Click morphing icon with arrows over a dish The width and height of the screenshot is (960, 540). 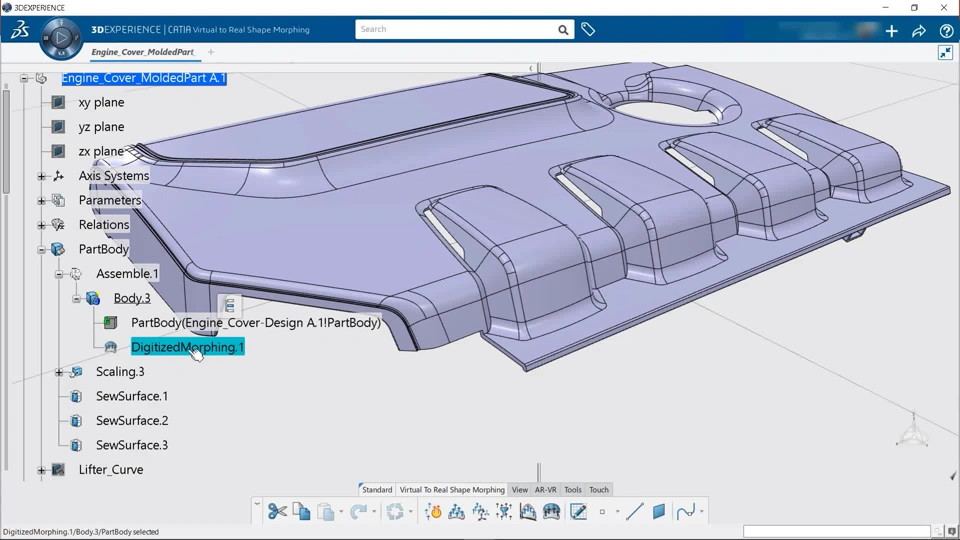(456, 511)
